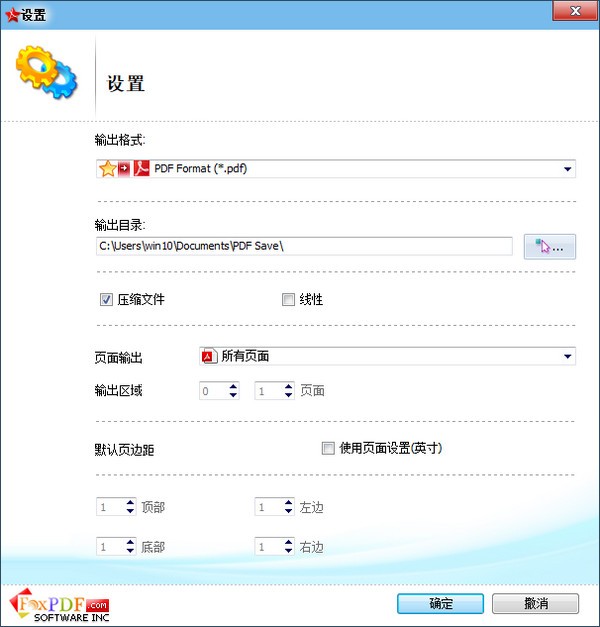Image resolution: width=600 pixels, height=627 pixels.
Task: Click the red PDF Acrobat icon
Action: (x=141, y=168)
